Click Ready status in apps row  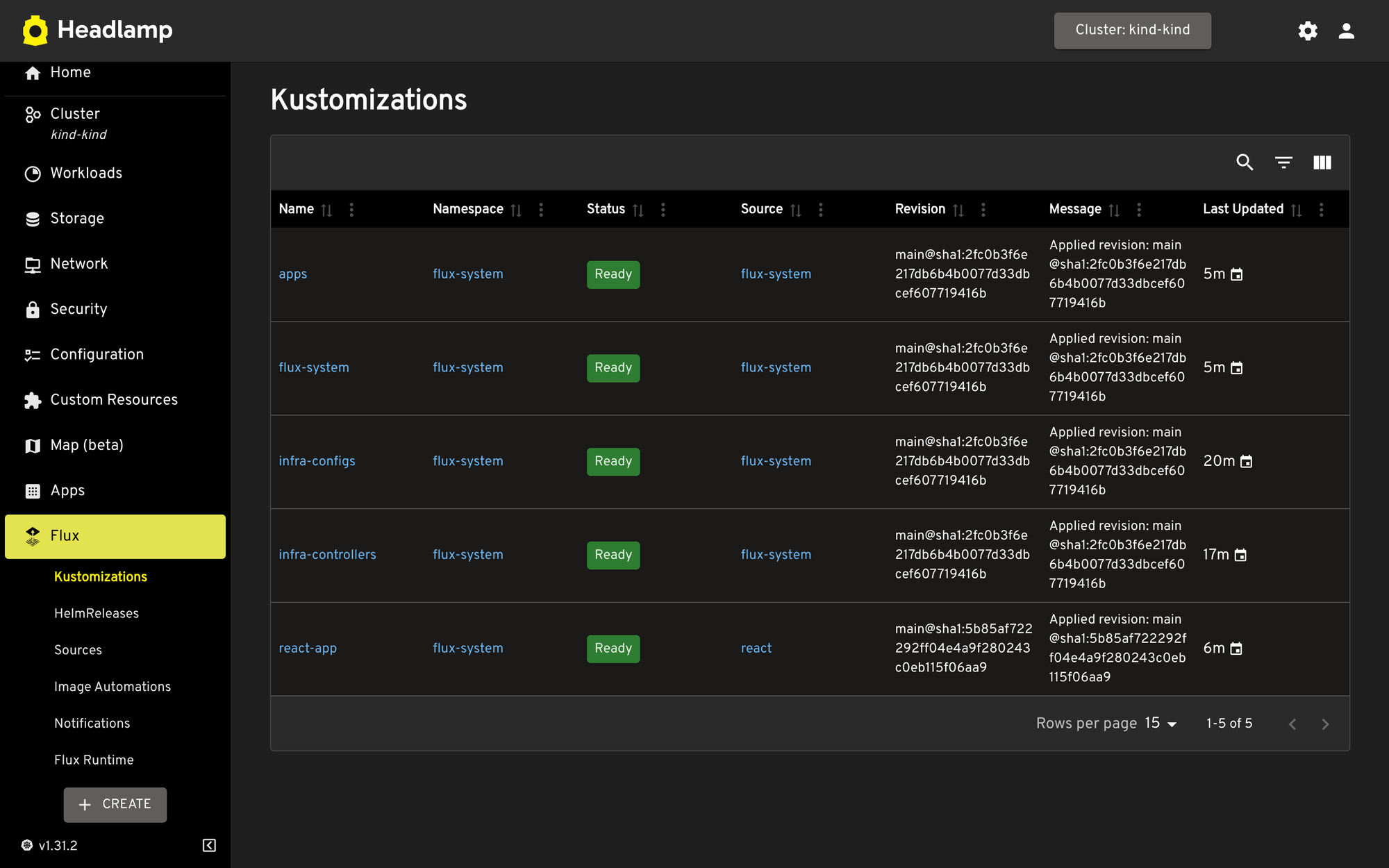point(613,274)
